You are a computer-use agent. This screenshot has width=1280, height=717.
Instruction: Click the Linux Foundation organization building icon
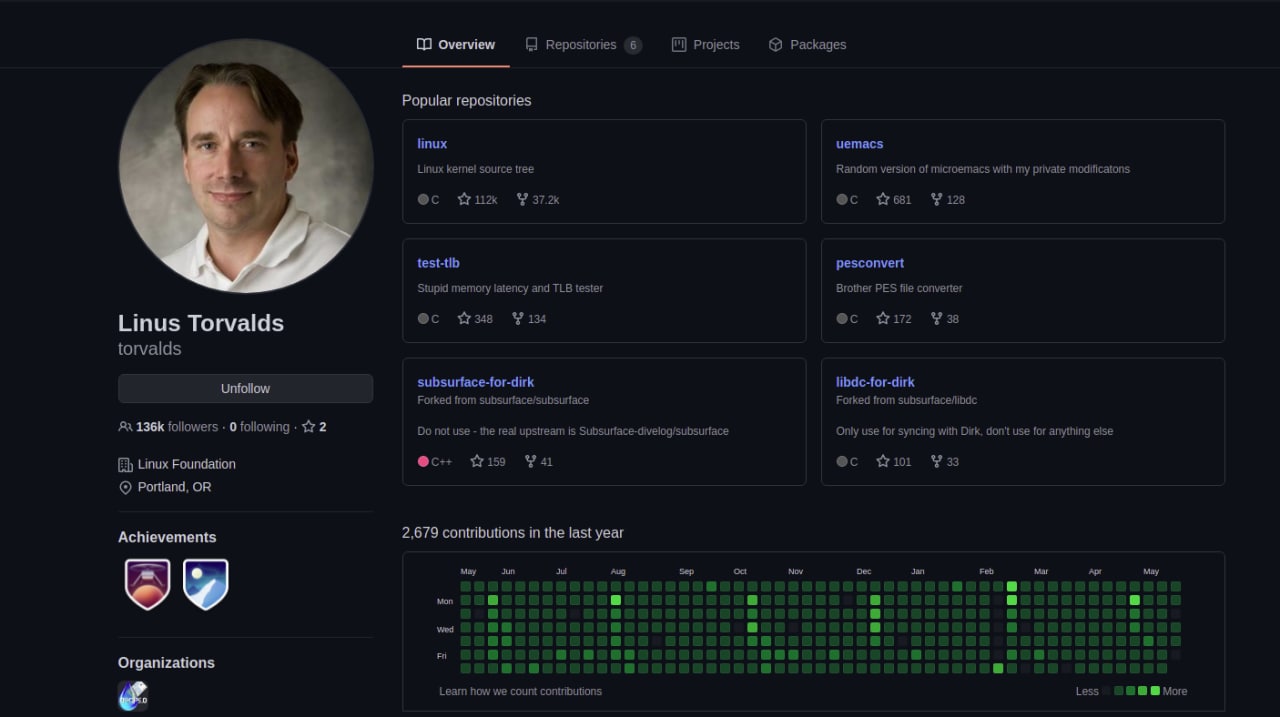point(125,465)
